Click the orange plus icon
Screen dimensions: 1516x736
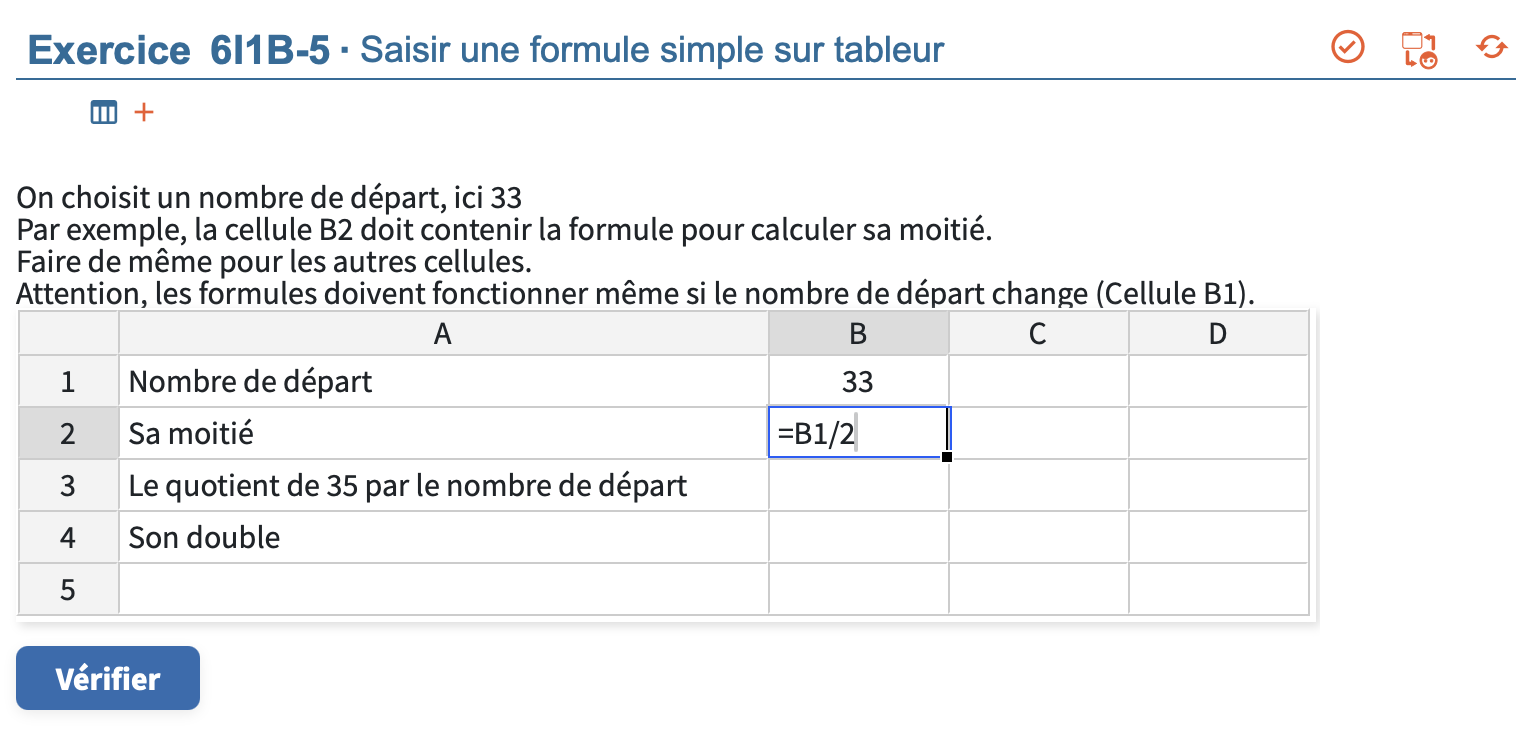coord(144,112)
